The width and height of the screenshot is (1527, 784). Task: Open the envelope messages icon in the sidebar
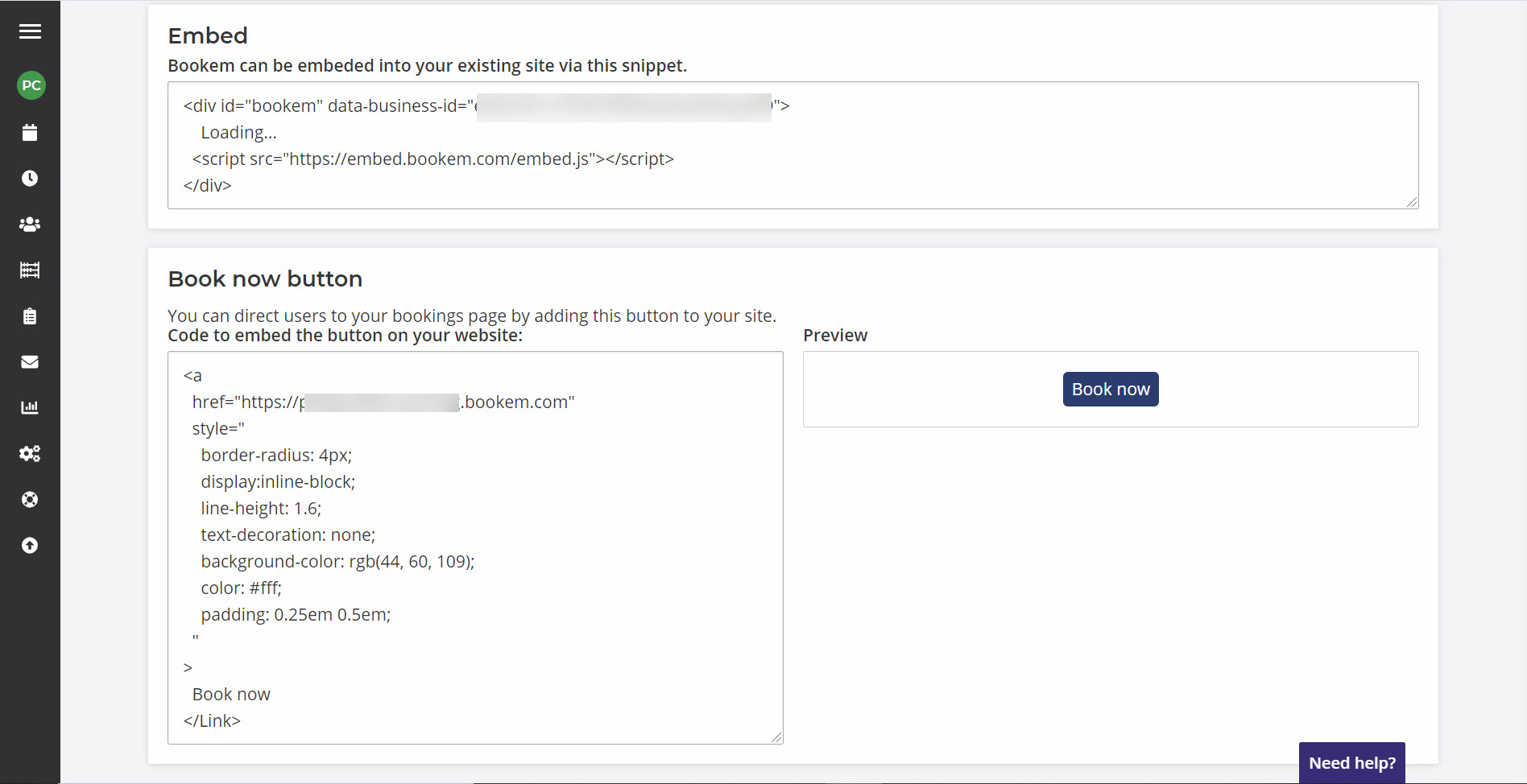point(30,362)
